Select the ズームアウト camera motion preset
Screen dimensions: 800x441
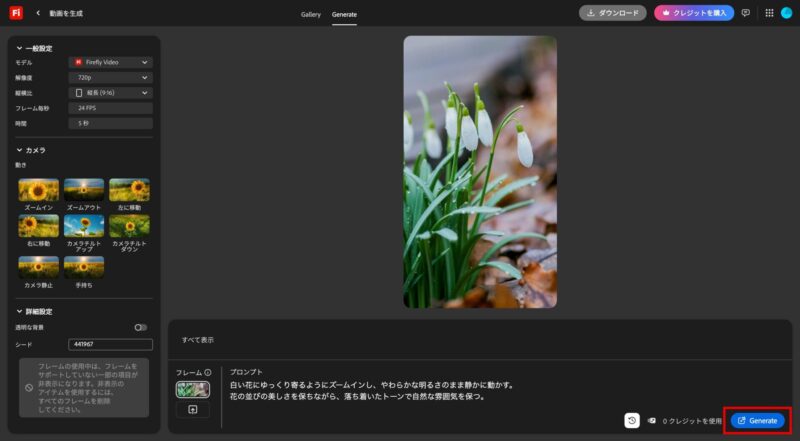(x=84, y=189)
